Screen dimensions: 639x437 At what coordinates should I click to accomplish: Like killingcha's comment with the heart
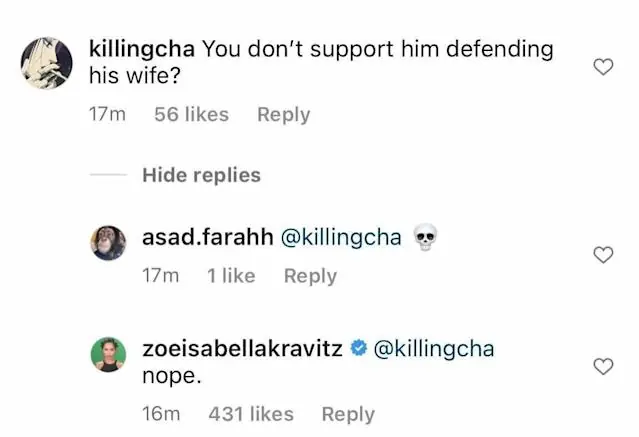pyautogui.click(x=603, y=67)
